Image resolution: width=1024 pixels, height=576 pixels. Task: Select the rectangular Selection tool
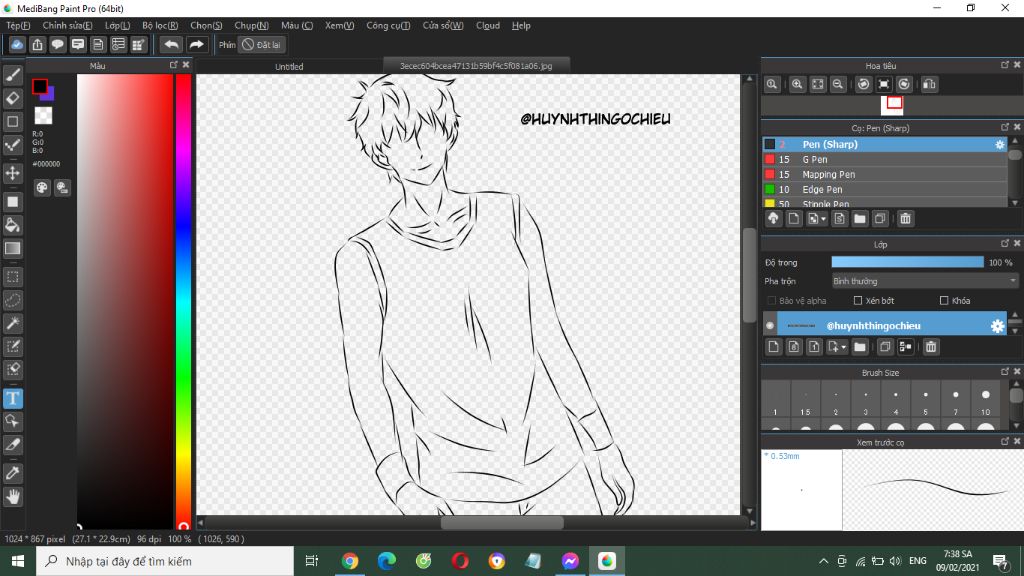[12, 277]
